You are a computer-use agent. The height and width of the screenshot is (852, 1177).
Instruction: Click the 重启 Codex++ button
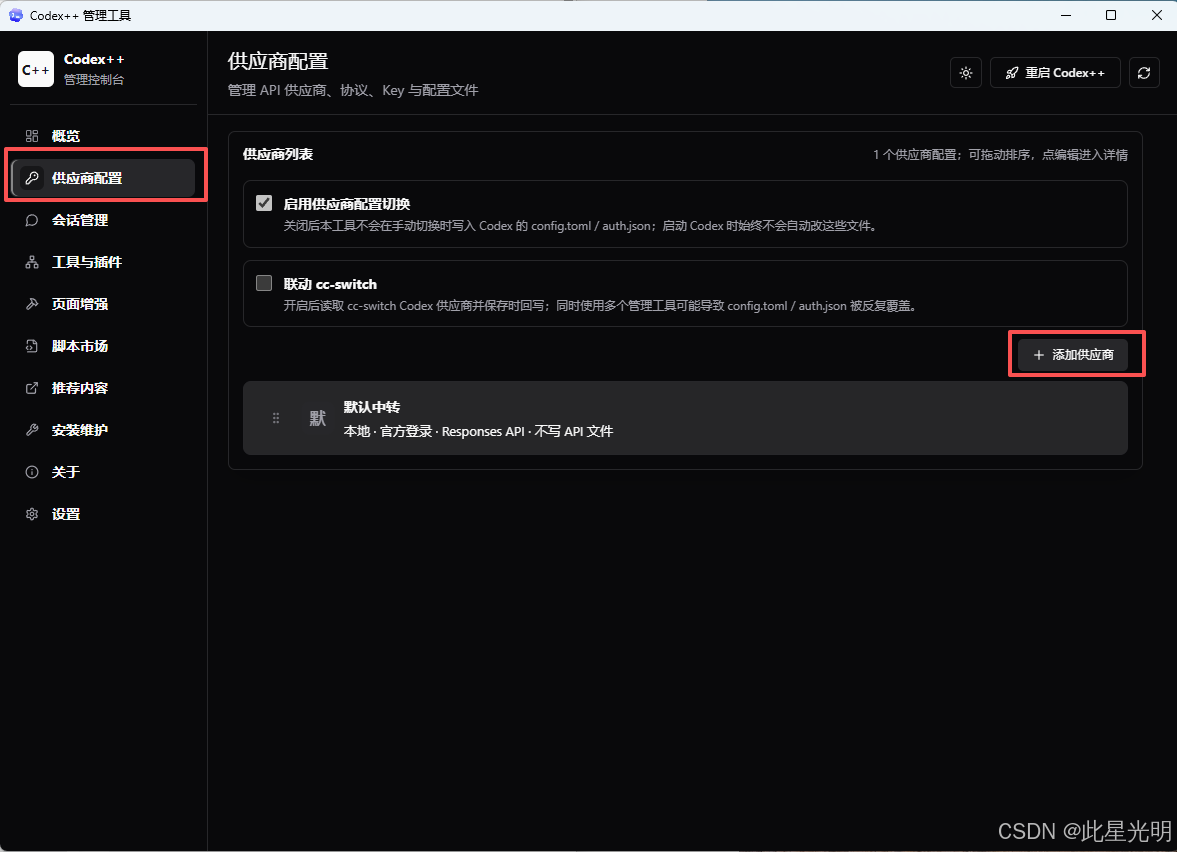coord(1055,73)
